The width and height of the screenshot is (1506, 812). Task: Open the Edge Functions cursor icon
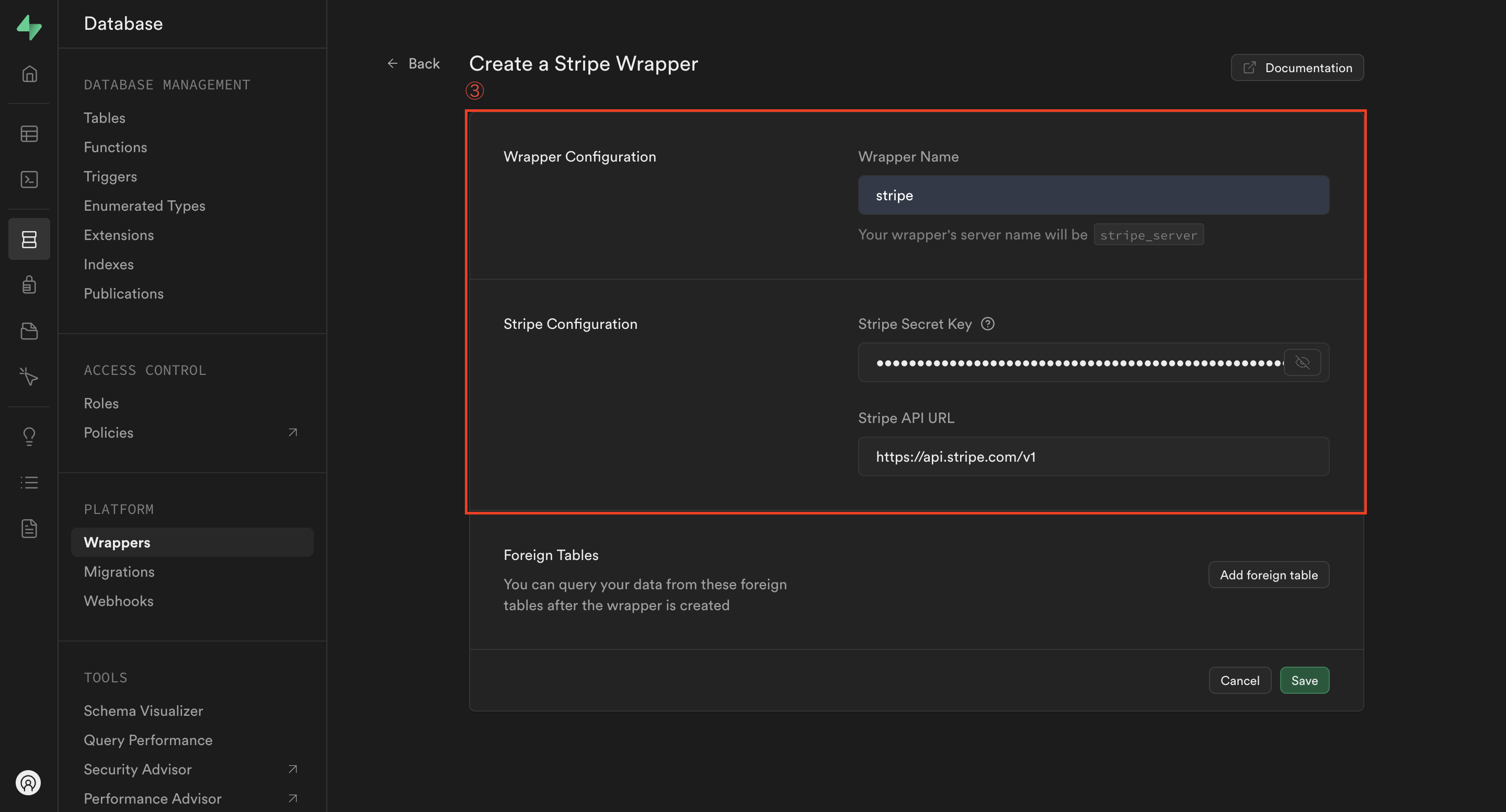[x=29, y=376]
